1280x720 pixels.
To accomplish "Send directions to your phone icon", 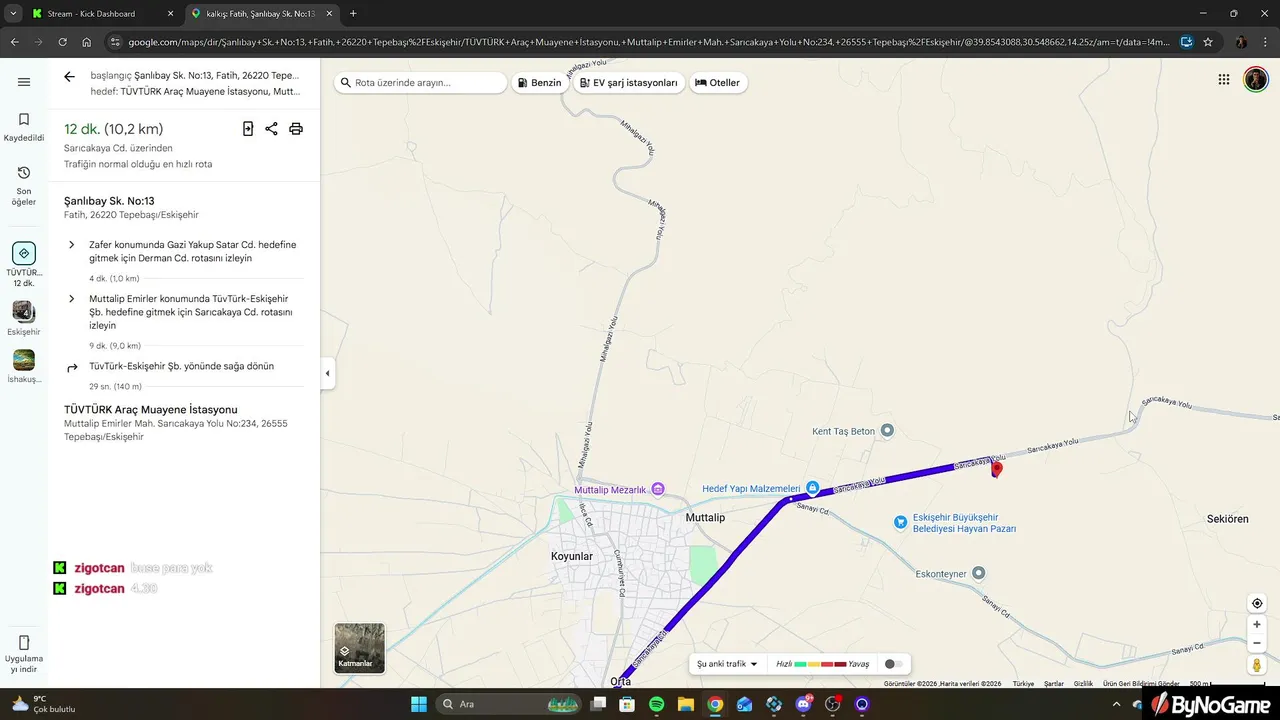I will click(x=248, y=128).
